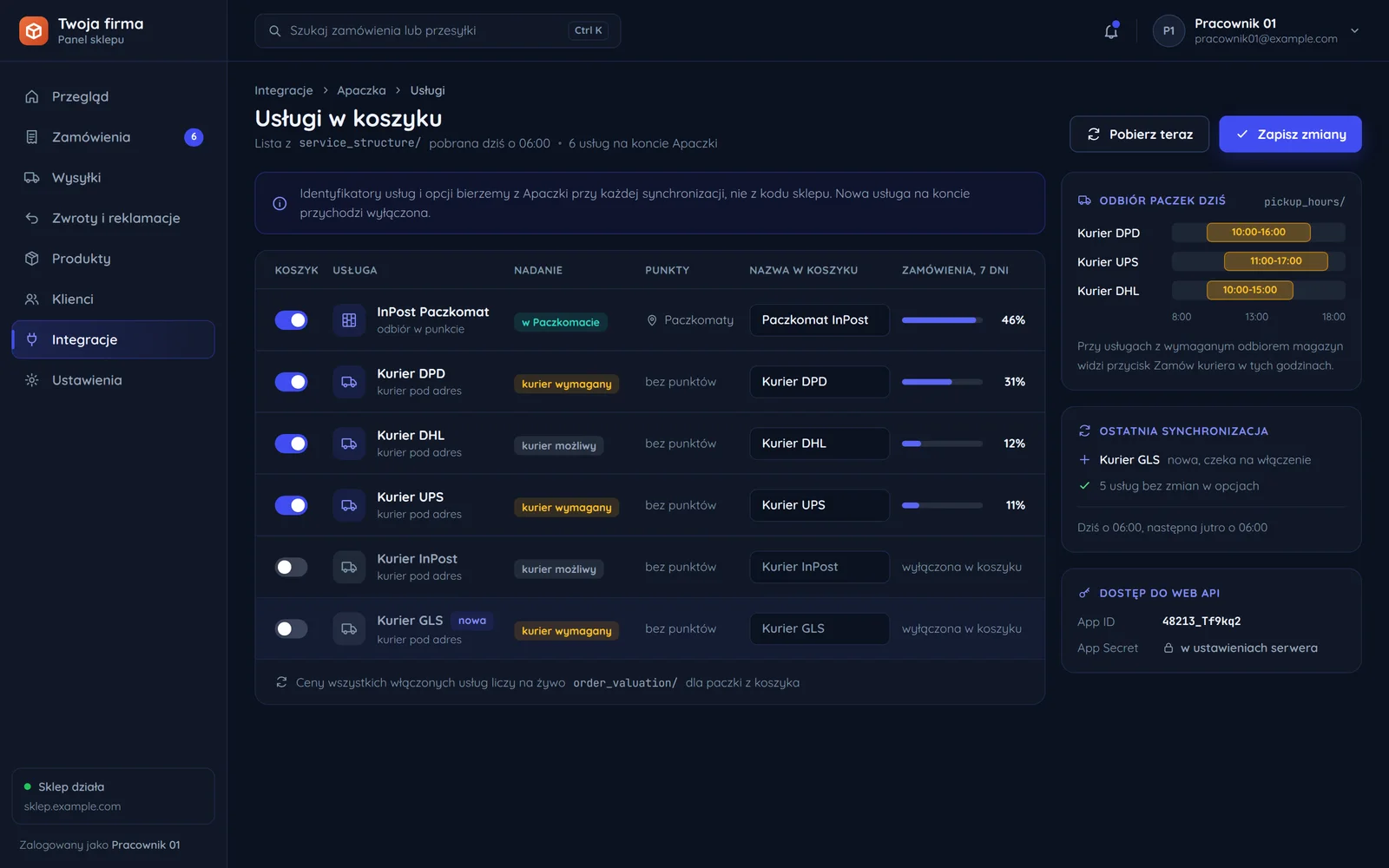Screen dimensions: 1389x868
Task: Enable the new Kurier GLS service
Action: (291, 628)
